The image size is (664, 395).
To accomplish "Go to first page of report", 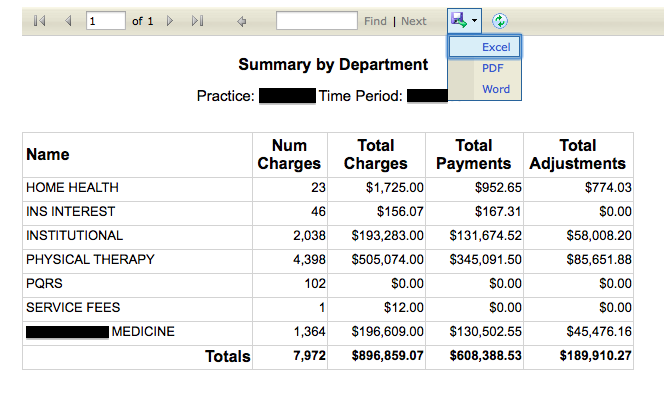I will tap(39, 21).
